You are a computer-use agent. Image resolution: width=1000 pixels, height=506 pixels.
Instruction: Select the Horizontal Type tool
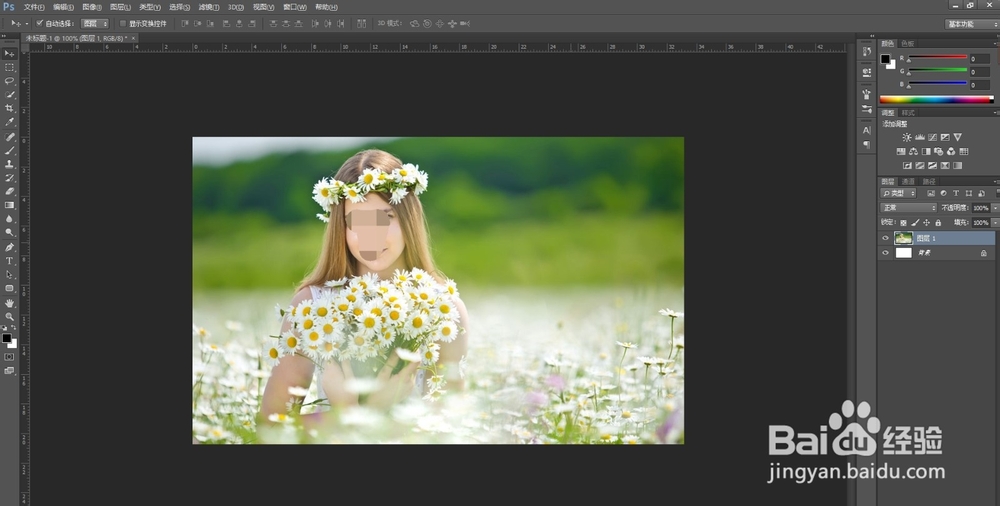10,261
